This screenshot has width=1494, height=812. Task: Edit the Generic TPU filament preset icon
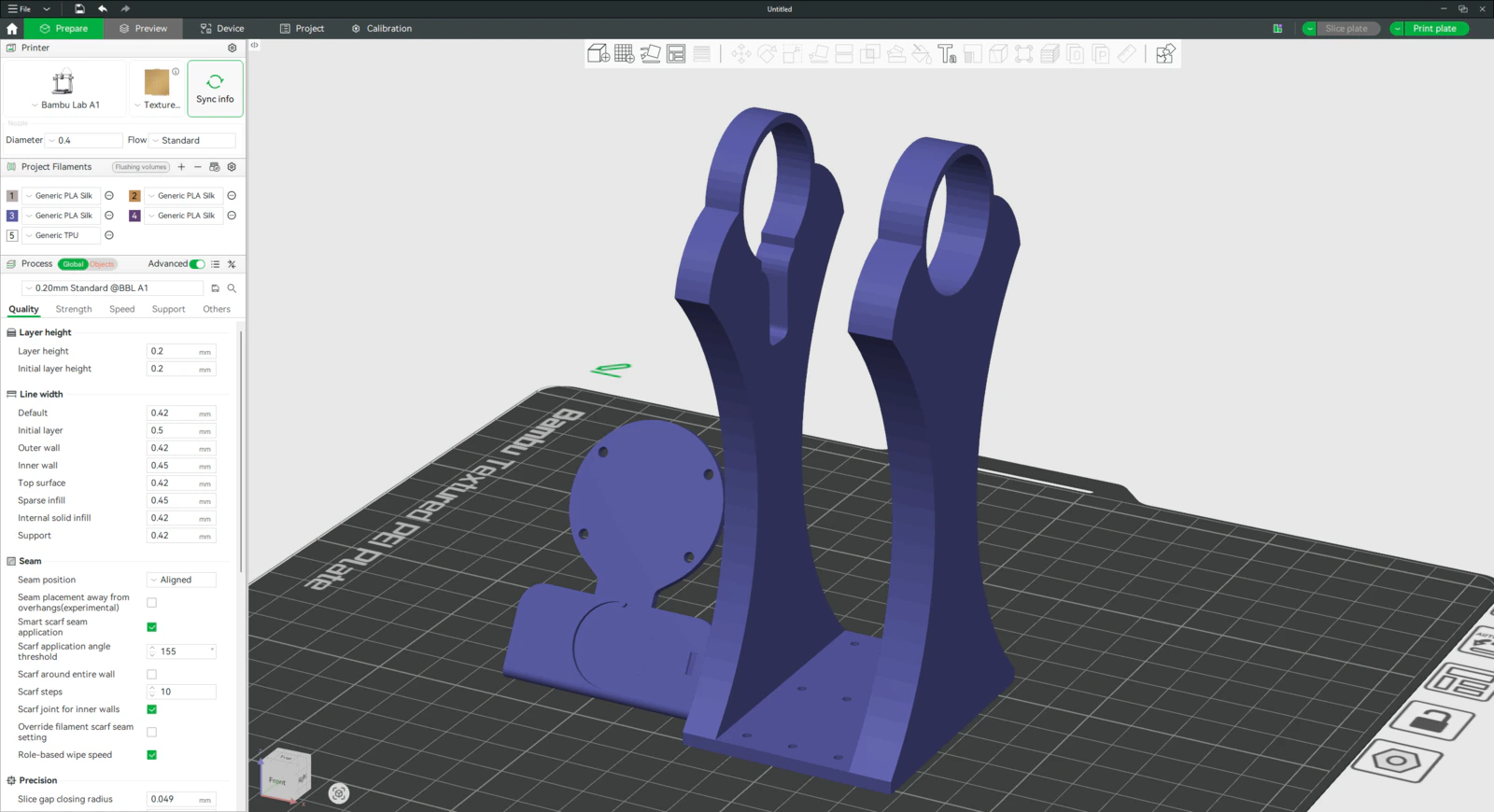tap(109, 235)
